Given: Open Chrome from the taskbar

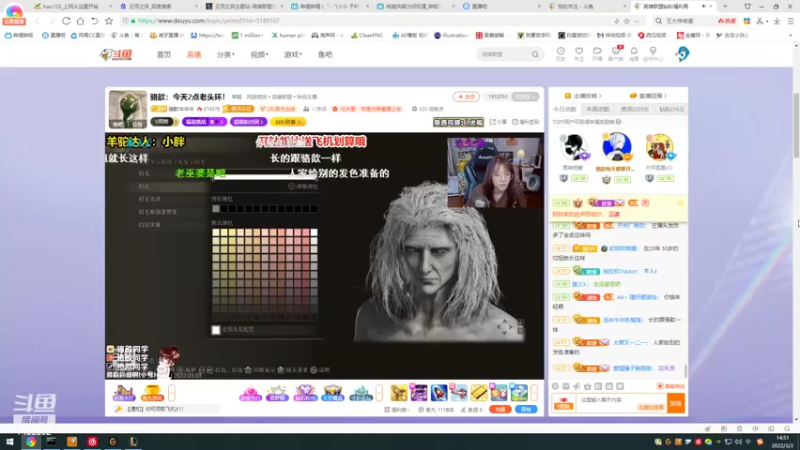Looking at the screenshot, I should point(31,441).
